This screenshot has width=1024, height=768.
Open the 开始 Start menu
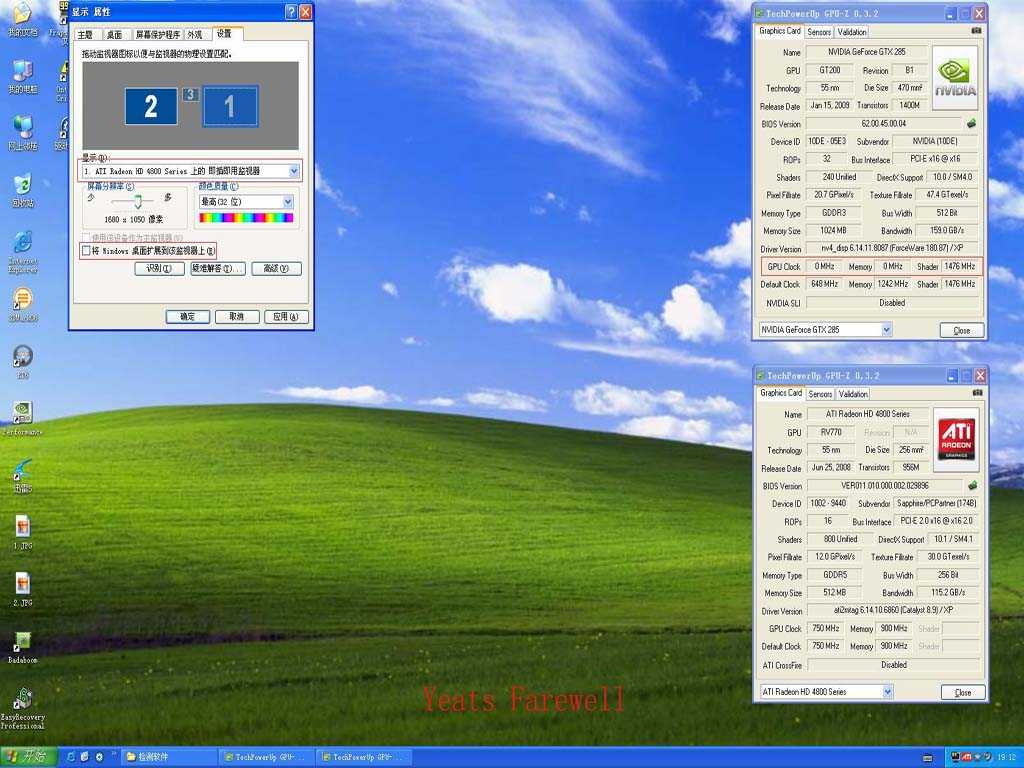pyautogui.click(x=28, y=757)
